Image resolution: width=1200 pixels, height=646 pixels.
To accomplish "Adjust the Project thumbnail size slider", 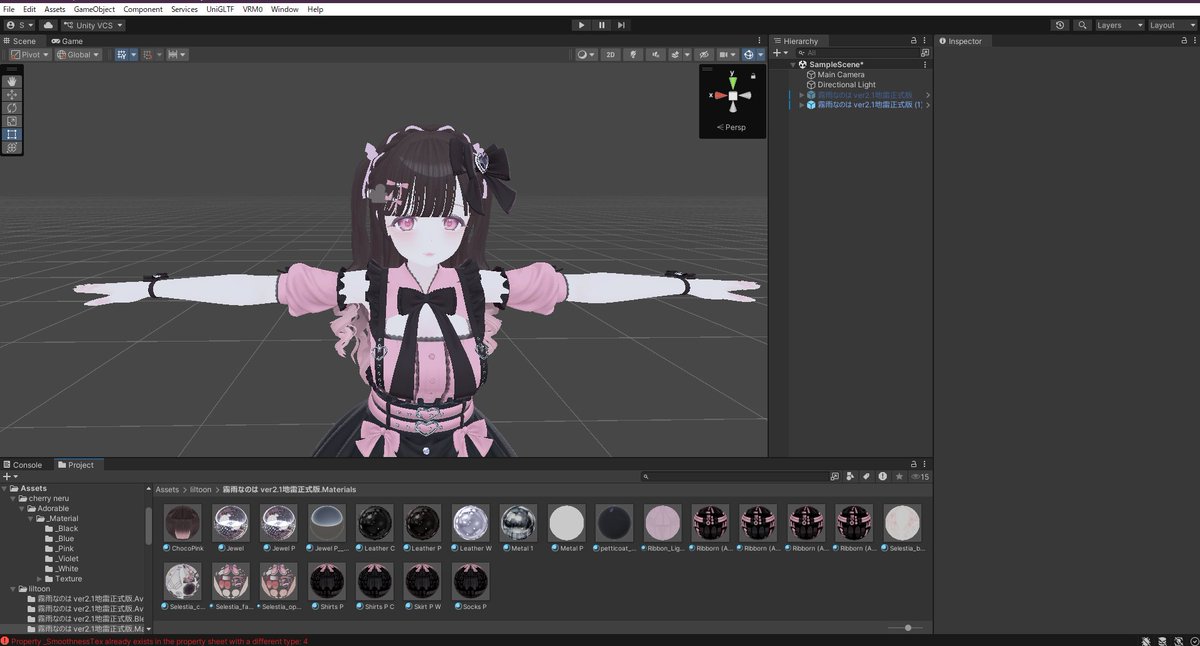I will tap(907, 627).
